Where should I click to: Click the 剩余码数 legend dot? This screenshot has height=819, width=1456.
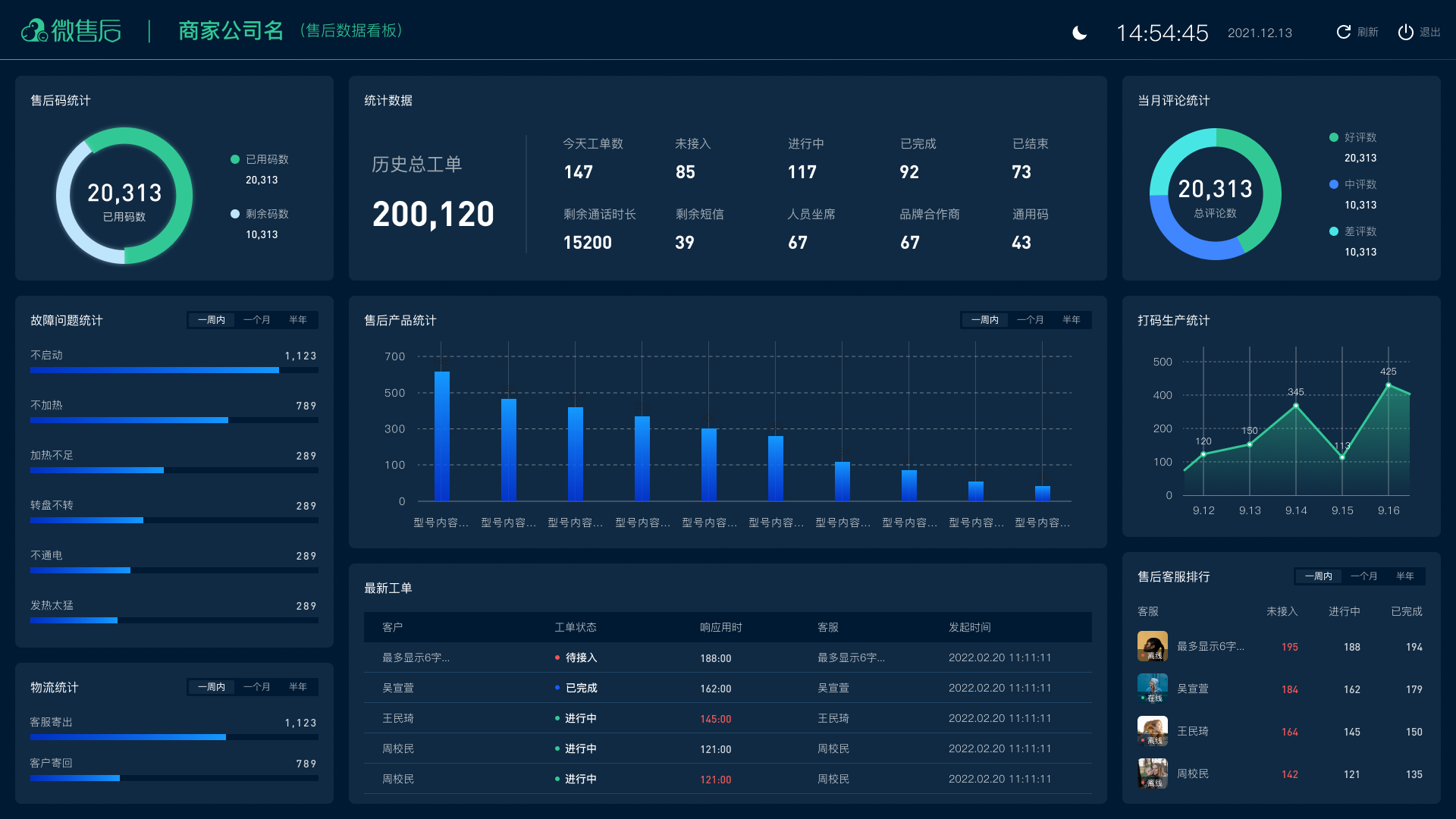[x=235, y=214]
